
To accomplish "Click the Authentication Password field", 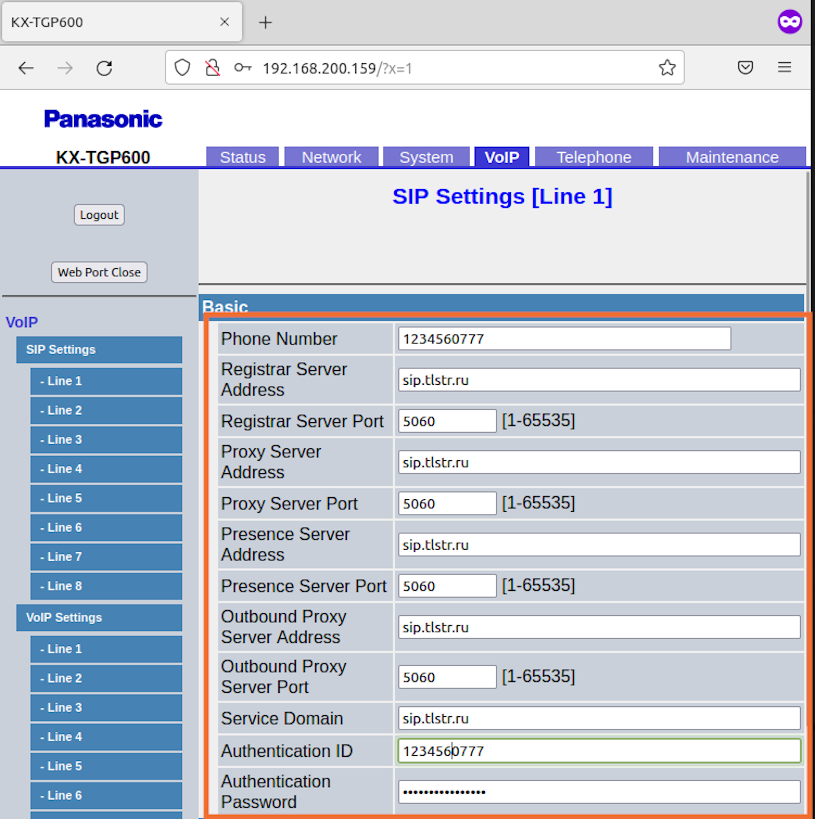I will click(x=599, y=792).
